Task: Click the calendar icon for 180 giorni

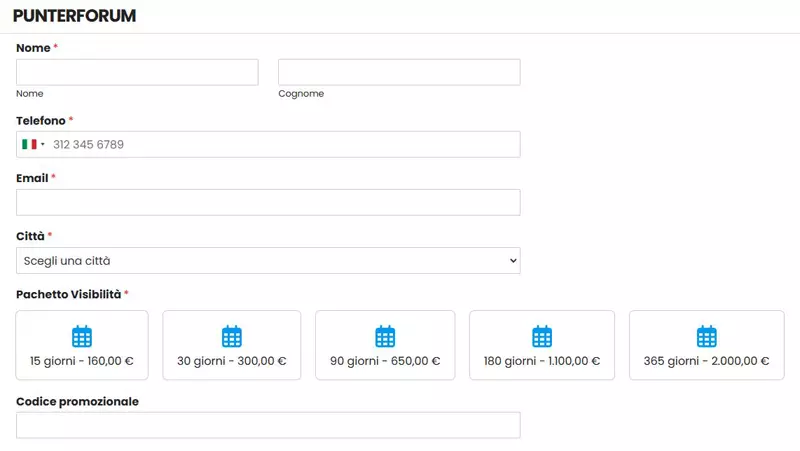Action: 542,336
